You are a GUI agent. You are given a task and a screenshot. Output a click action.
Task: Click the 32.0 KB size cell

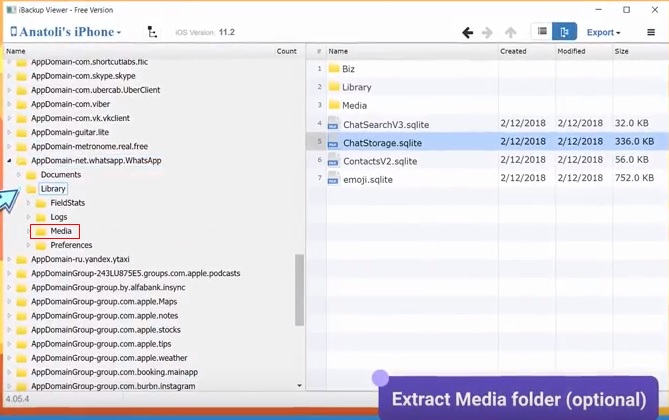click(631, 123)
